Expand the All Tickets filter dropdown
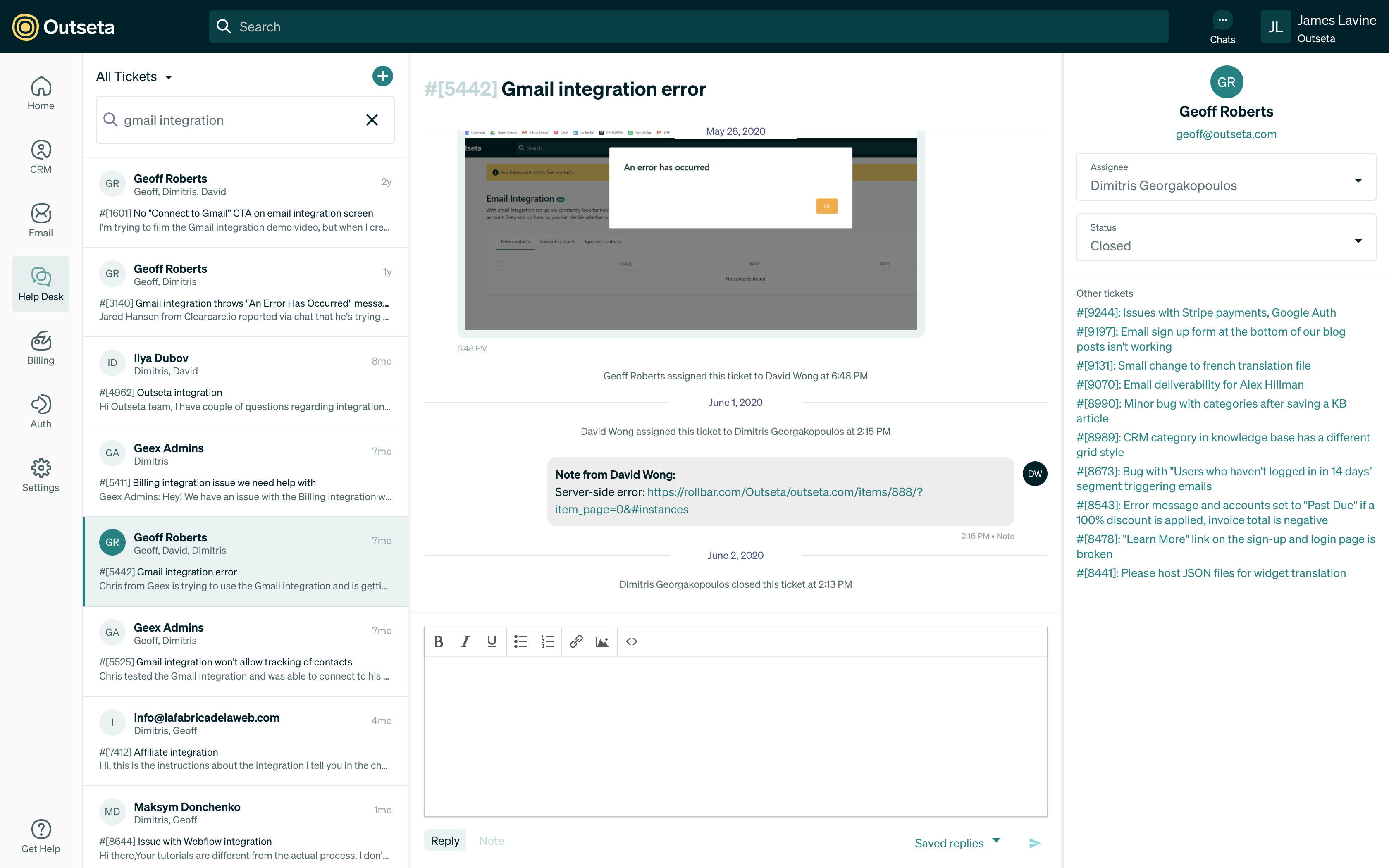The width and height of the screenshot is (1389, 868). pos(134,76)
